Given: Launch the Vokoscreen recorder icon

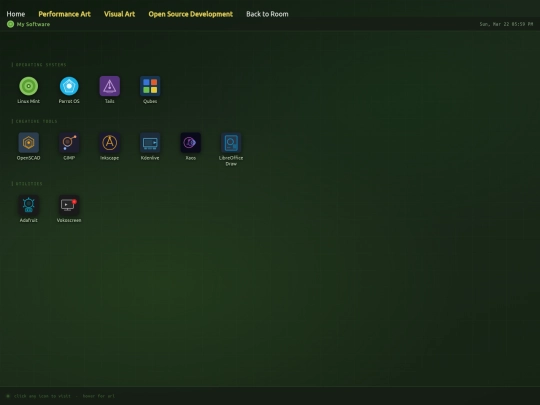Looking at the screenshot, I should tap(69, 205).
